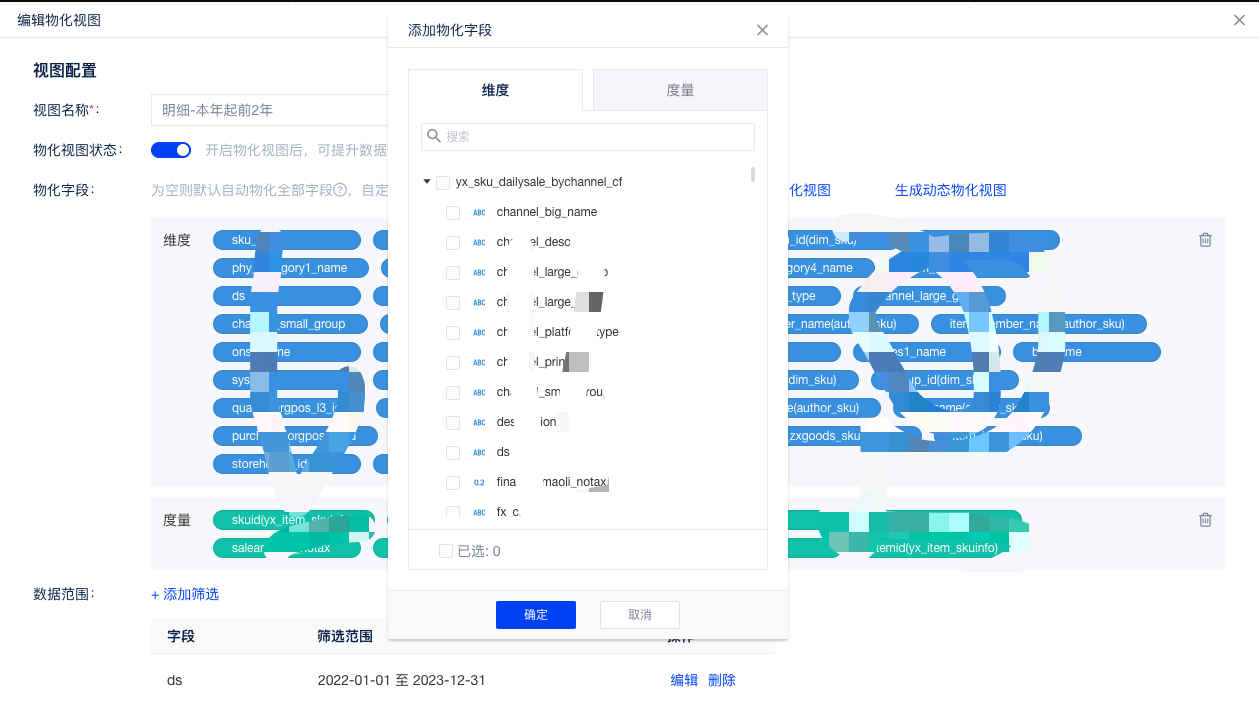Image resolution: width=1259 pixels, height=703 pixels.
Task: Select the yx_sku_dailysale_bychannel_cf table checkbox
Action: tap(443, 182)
